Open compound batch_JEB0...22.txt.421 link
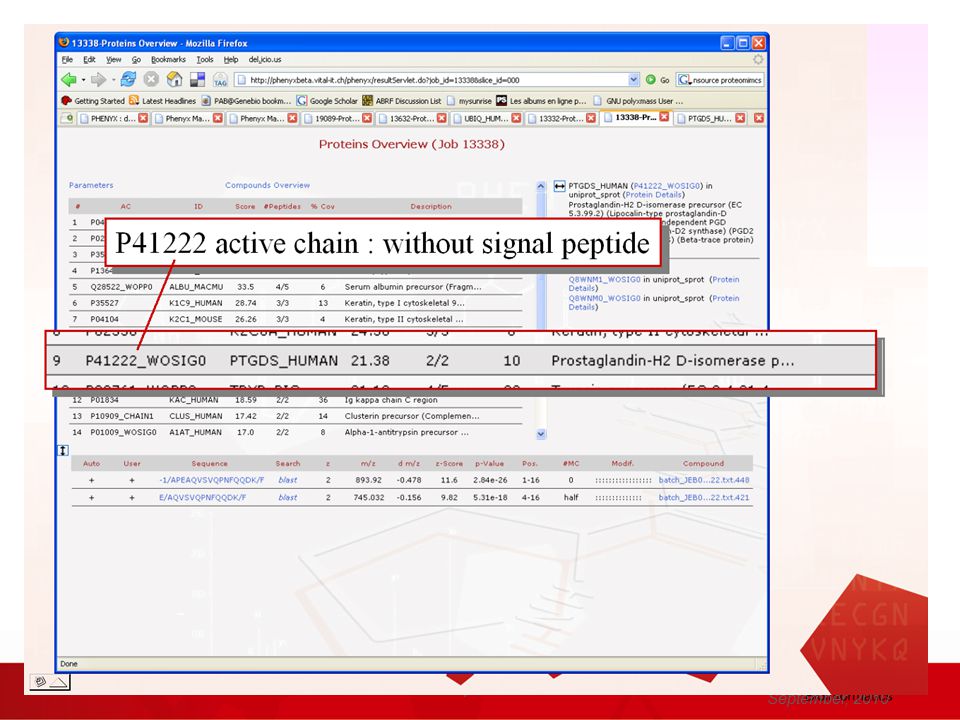Screen dimensions: 960x720 pyautogui.click(x=704, y=498)
